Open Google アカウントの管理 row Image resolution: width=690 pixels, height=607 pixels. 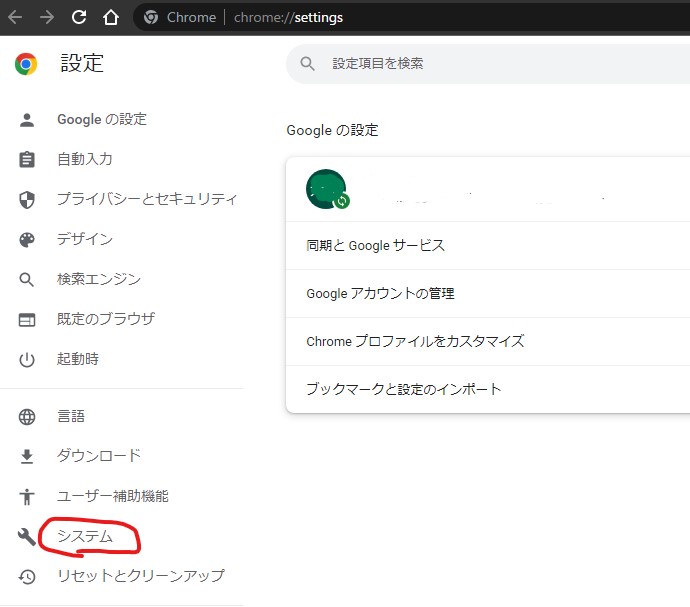[x=488, y=294]
